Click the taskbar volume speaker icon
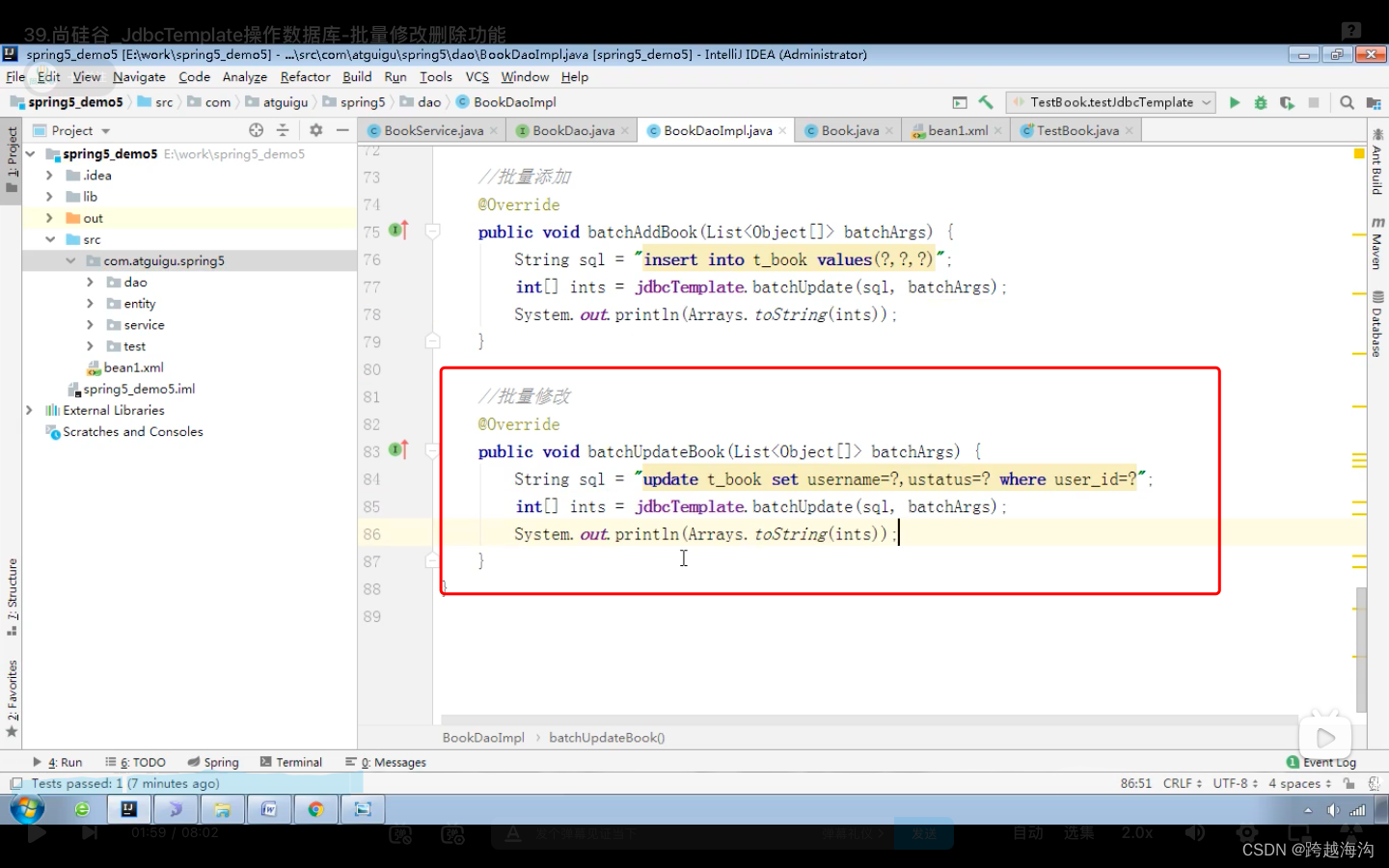This screenshot has height=868, width=1389. [x=1333, y=810]
